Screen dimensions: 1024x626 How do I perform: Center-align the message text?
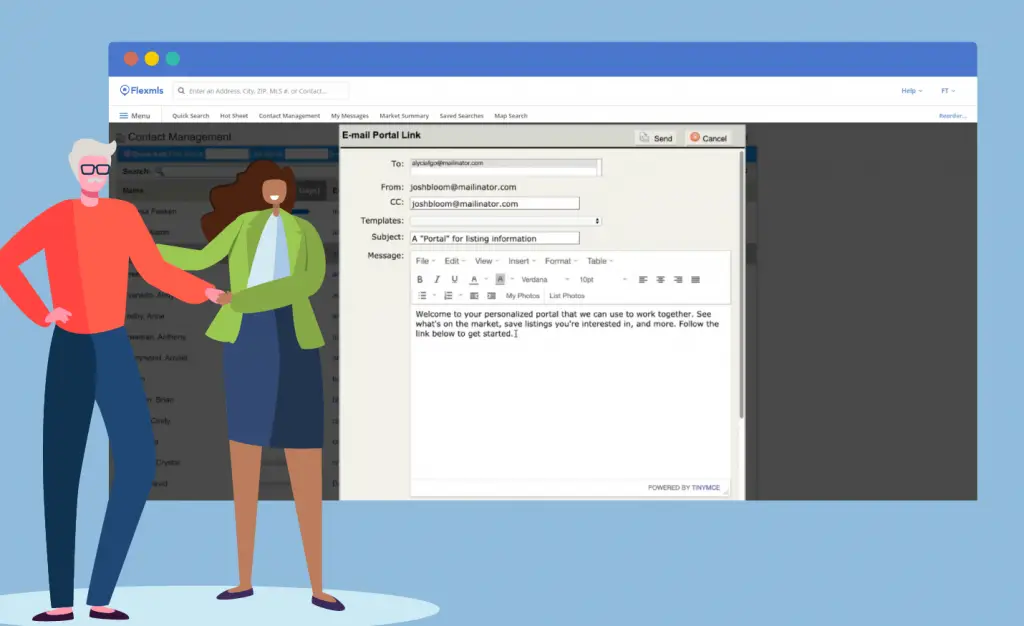pos(661,280)
